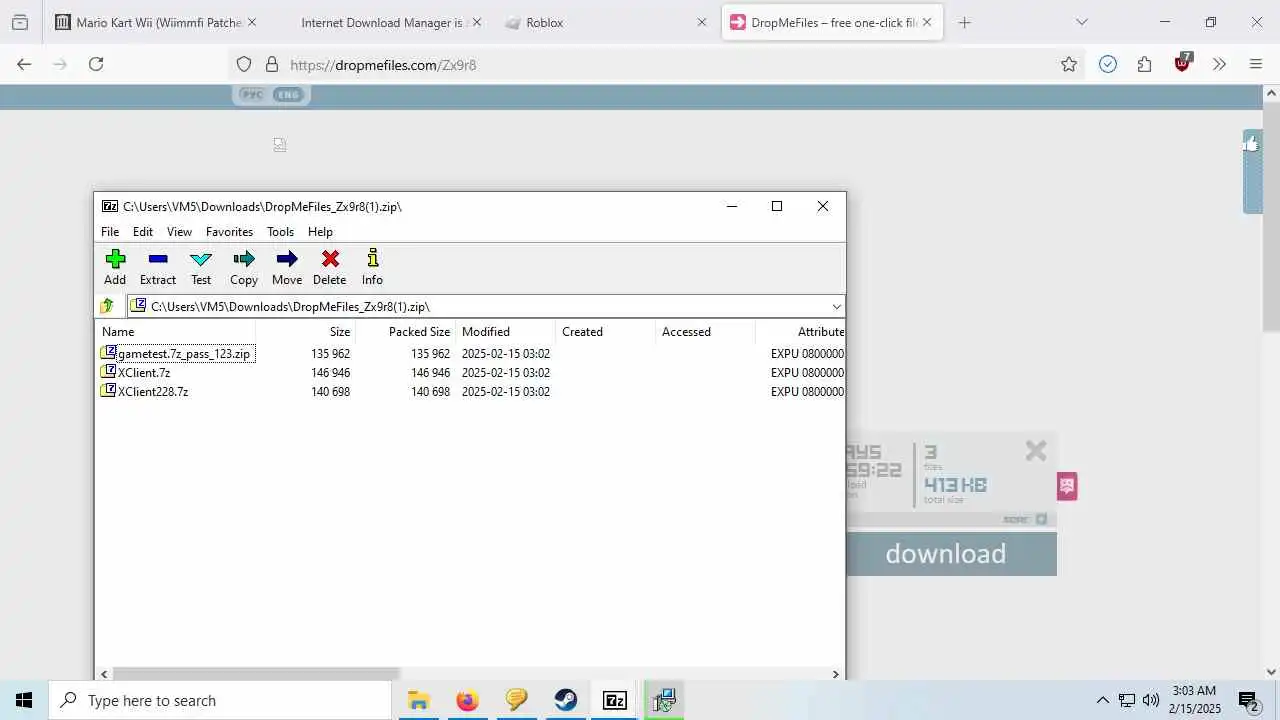This screenshot has width=1280, height=720.
Task: Click the taskbar search box
Action: pos(220,700)
